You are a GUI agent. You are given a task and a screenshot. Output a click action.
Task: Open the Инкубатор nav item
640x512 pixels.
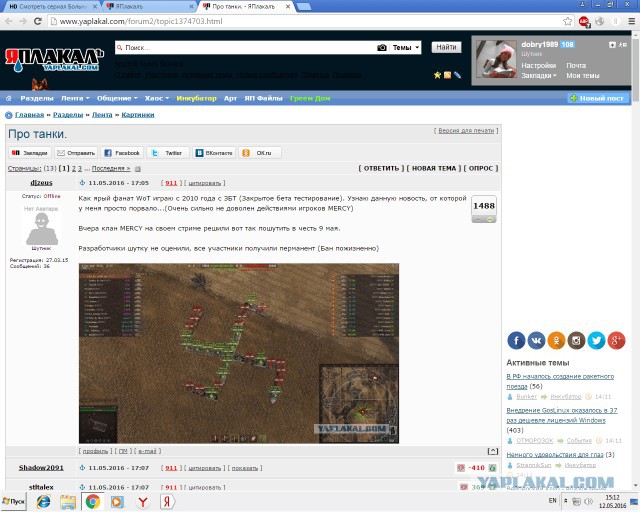click(196, 98)
